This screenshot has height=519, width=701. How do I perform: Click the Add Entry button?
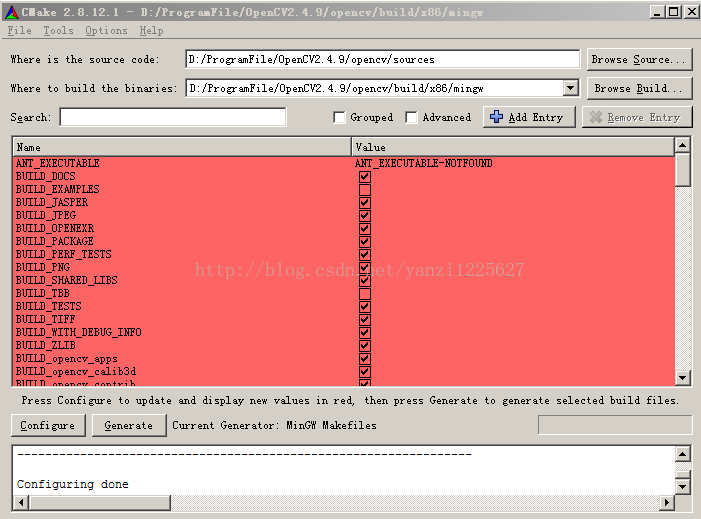pyautogui.click(x=529, y=117)
